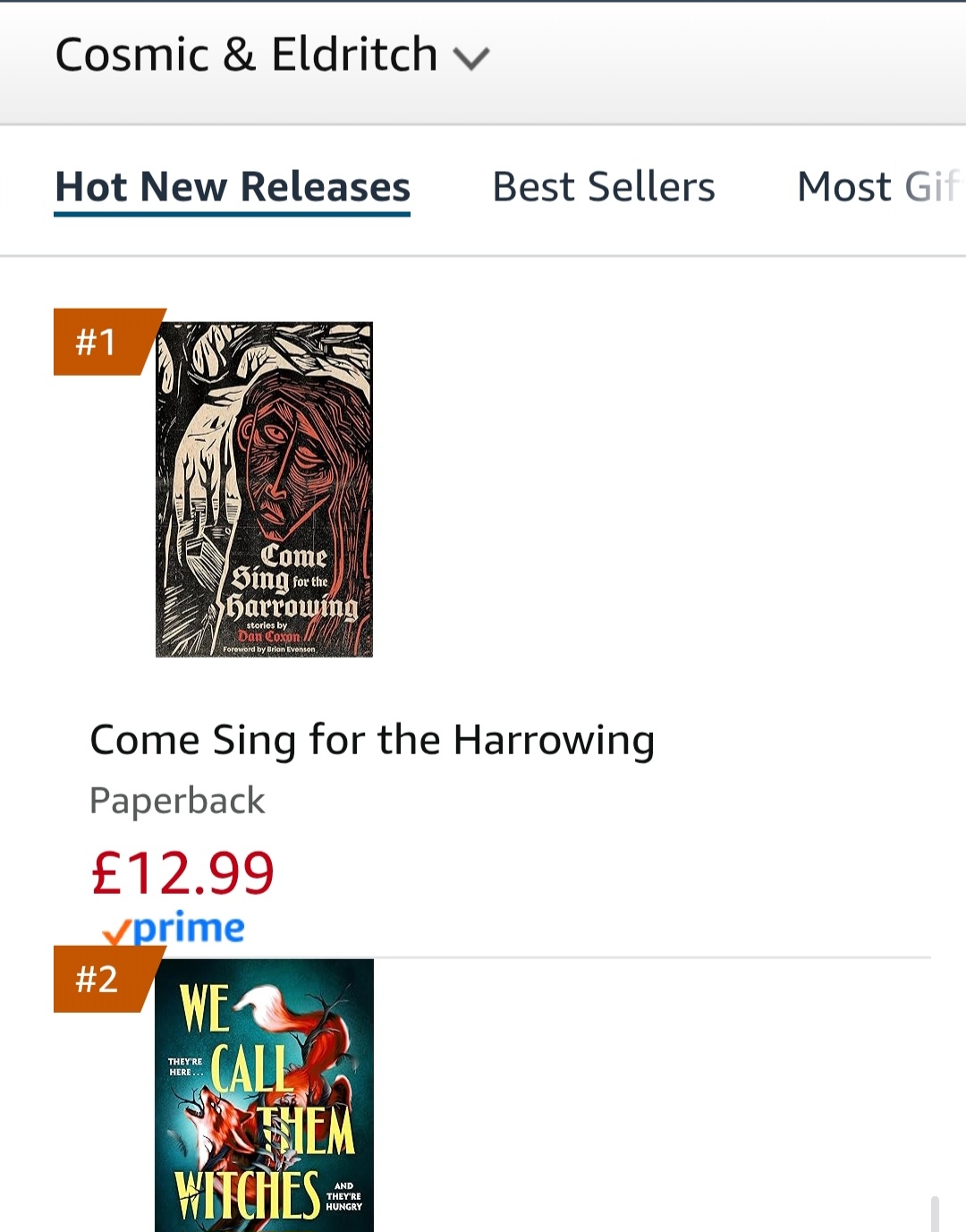Click the scrollbar handle at bottom right
The image size is (966, 1232).
[935, 1214]
